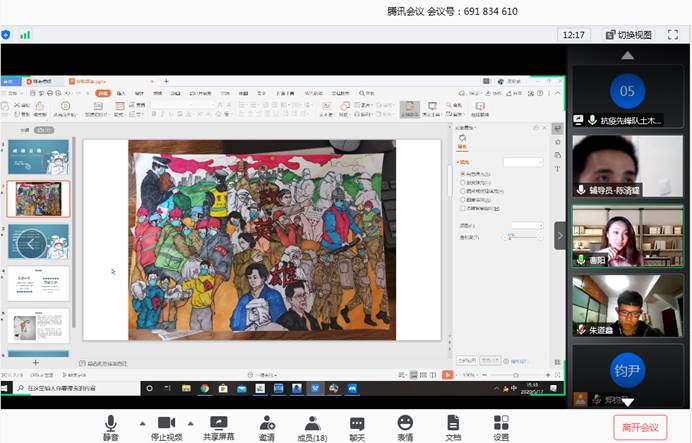
Task: Select the clock slide thumbnail
Action: click(x=38, y=241)
